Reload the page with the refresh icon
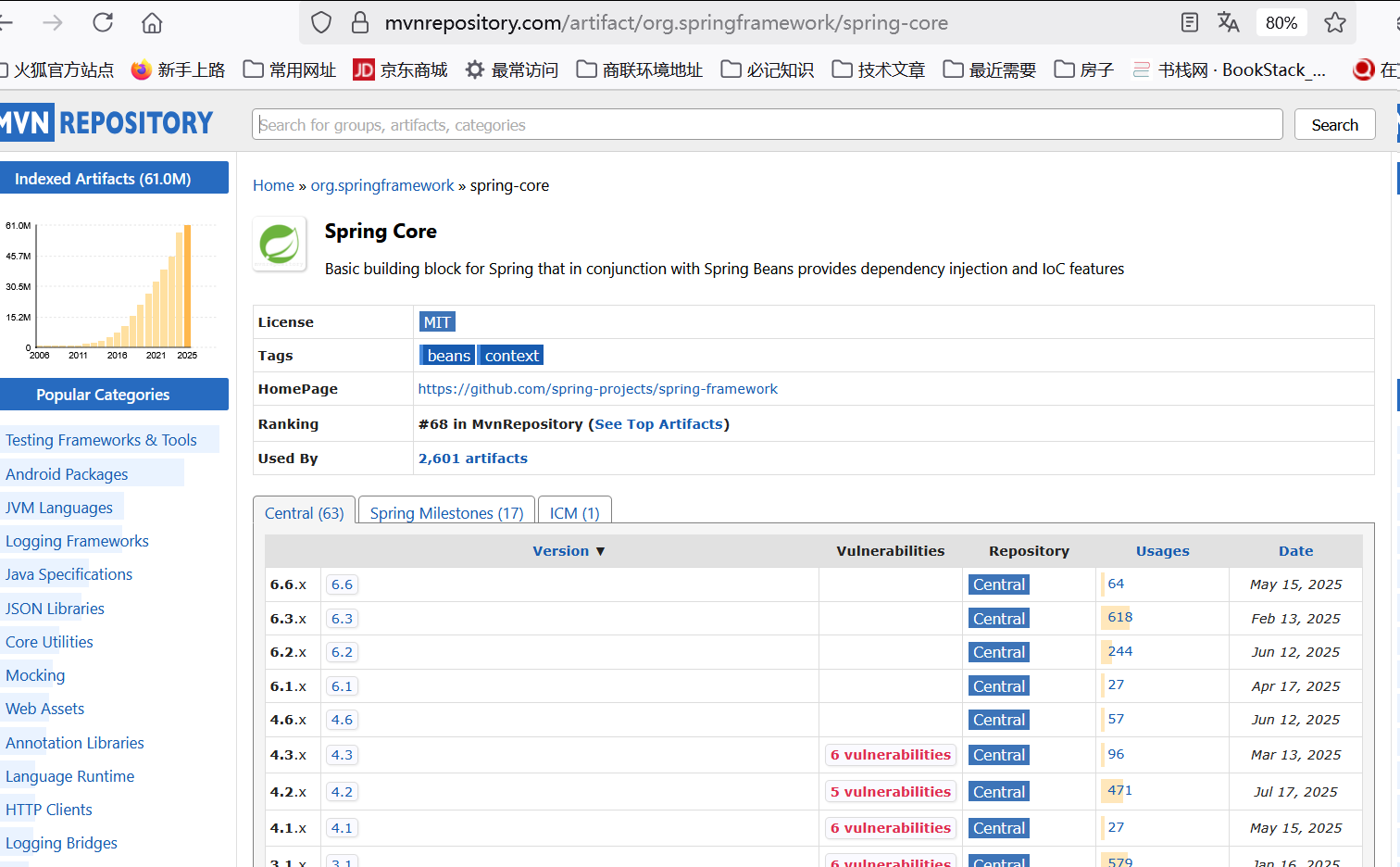The image size is (1400, 867). click(x=103, y=22)
